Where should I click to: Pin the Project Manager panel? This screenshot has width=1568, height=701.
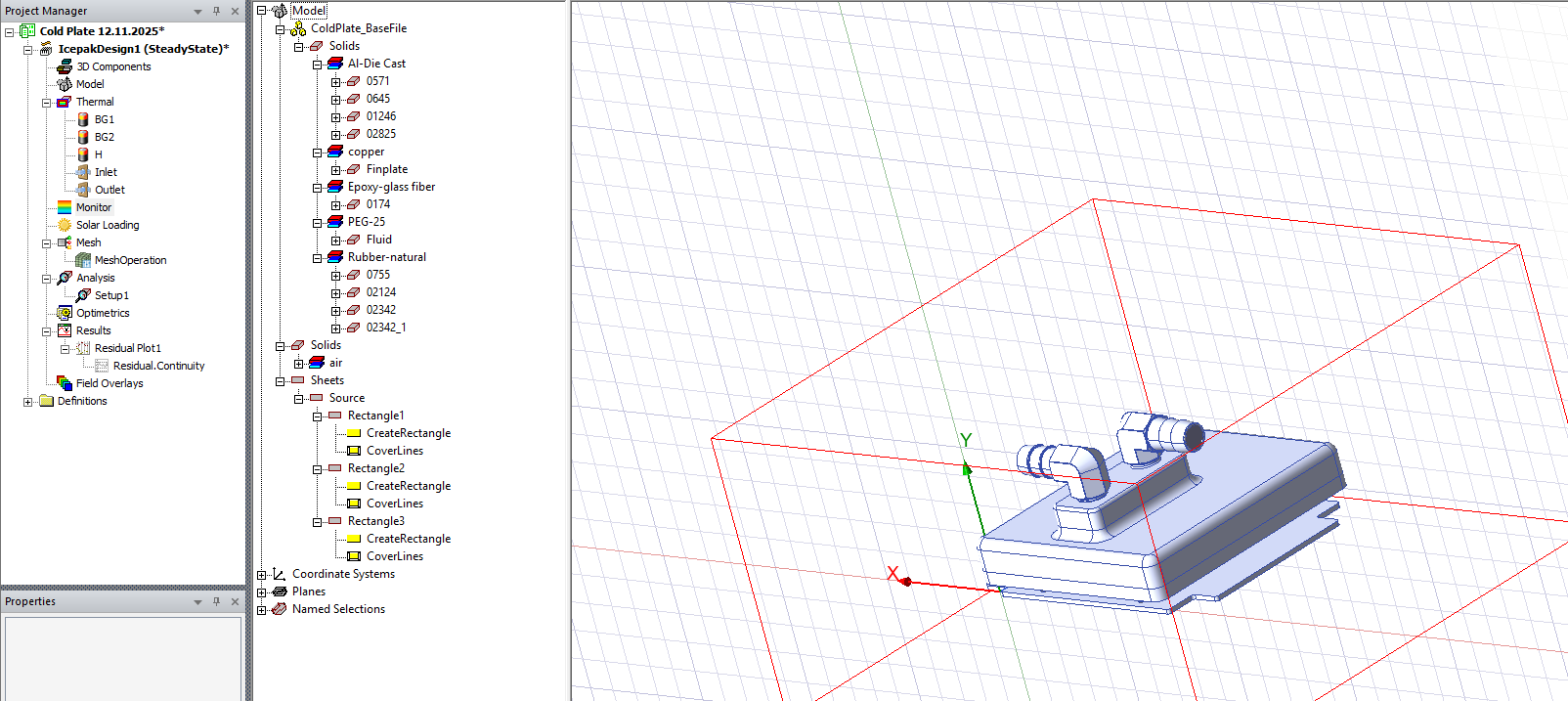216,11
